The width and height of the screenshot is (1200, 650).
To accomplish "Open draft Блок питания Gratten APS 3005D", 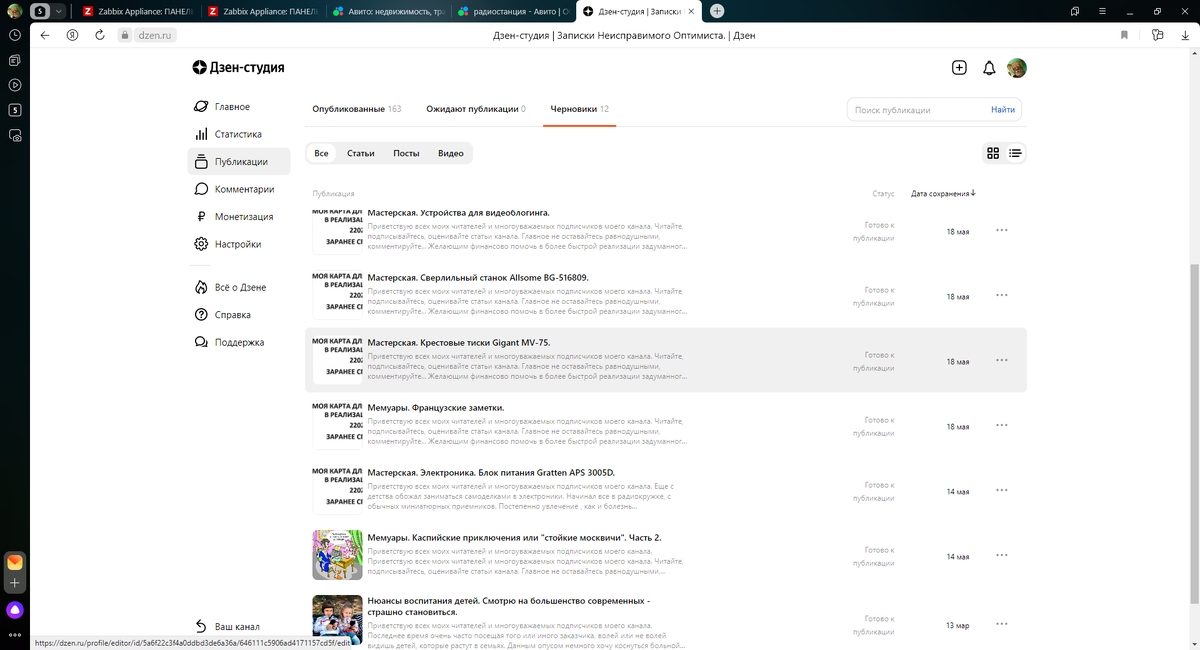I will tap(491, 472).
